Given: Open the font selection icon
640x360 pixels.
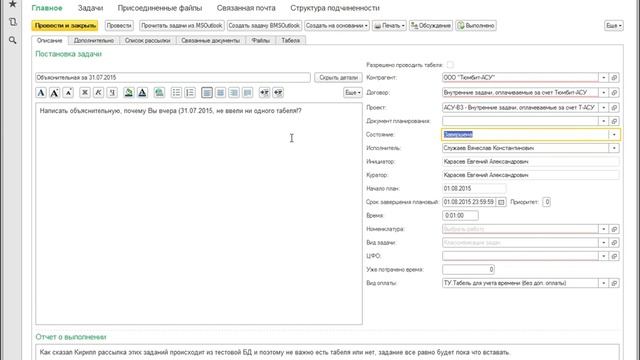Looking at the screenshot, I should (x=41, y=93).
